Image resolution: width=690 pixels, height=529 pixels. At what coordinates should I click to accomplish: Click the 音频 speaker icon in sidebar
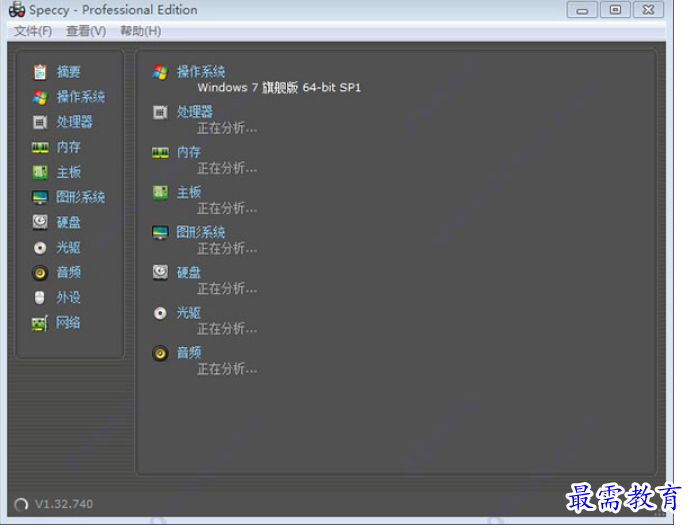pyautogui.click(x=40, y=273)
